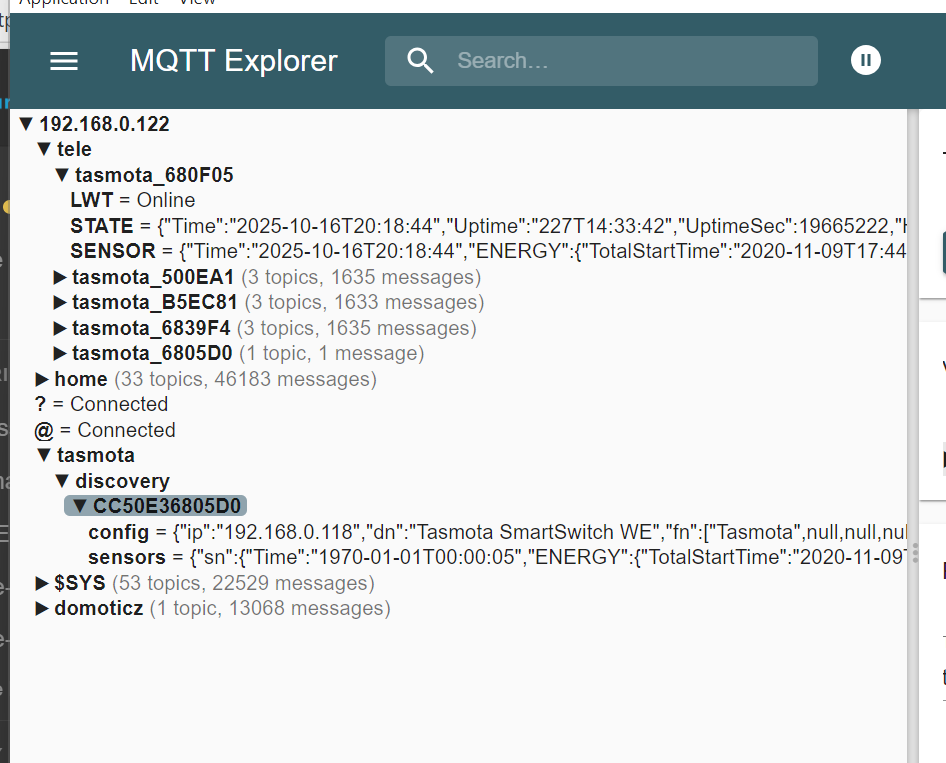946x763 pixels.
Task: Expand the home topic
Action: tap(43, 379)
